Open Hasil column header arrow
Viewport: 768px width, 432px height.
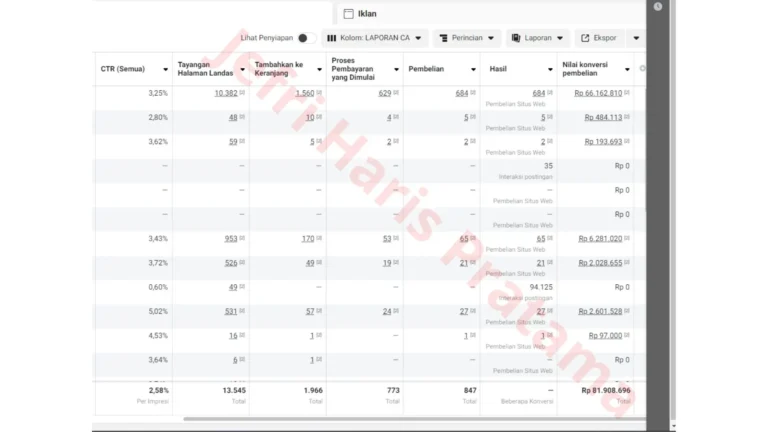click(x=551, y=69)
